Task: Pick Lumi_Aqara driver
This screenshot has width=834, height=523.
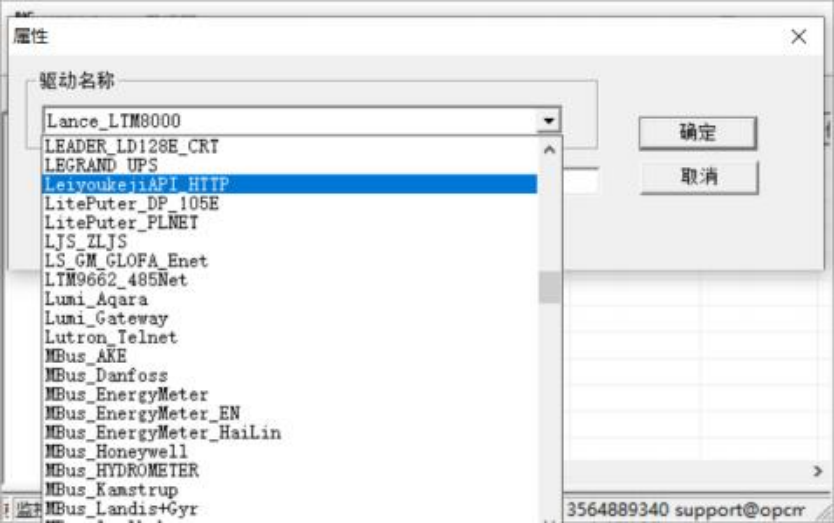Action: [x=290, y=299]
